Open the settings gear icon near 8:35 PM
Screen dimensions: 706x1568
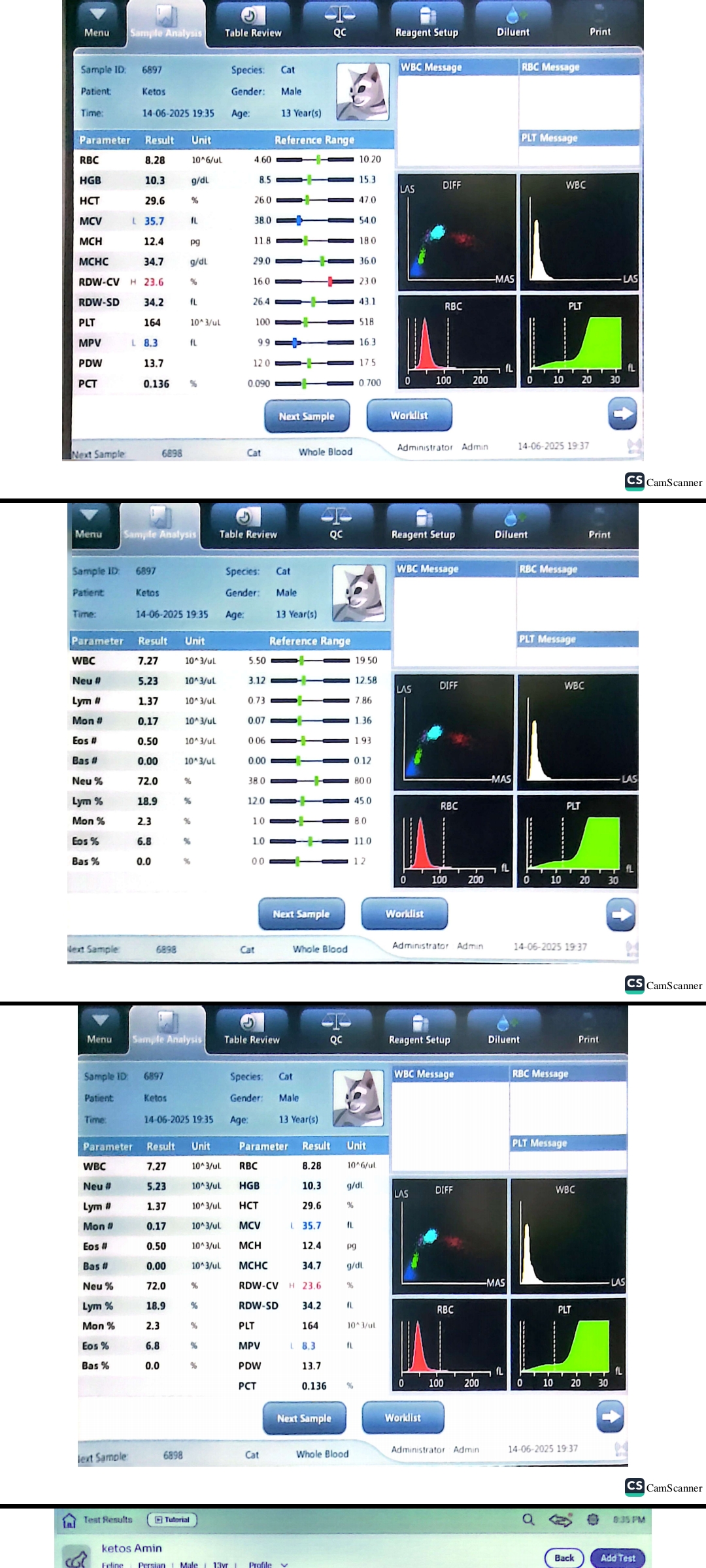(593, 1520)
